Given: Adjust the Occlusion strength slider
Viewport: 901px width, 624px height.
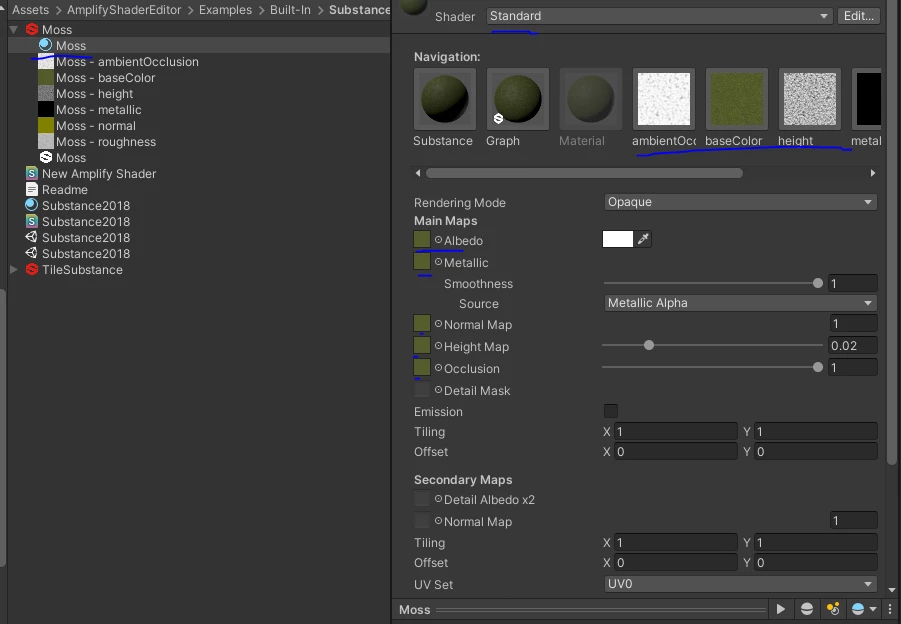Looking at the screenshot, I should pos(713,367).
